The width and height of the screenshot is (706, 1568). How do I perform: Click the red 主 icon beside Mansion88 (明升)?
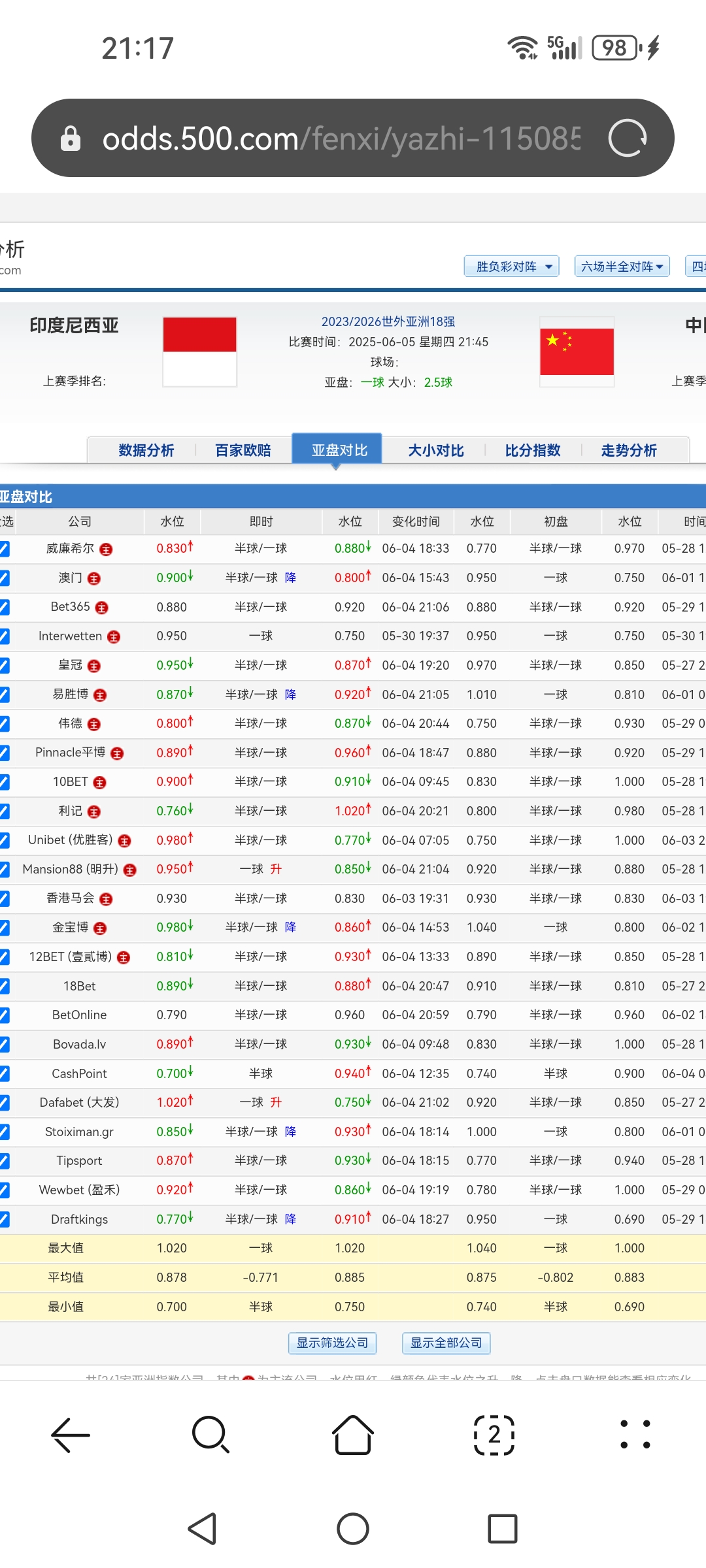point(130,870)
